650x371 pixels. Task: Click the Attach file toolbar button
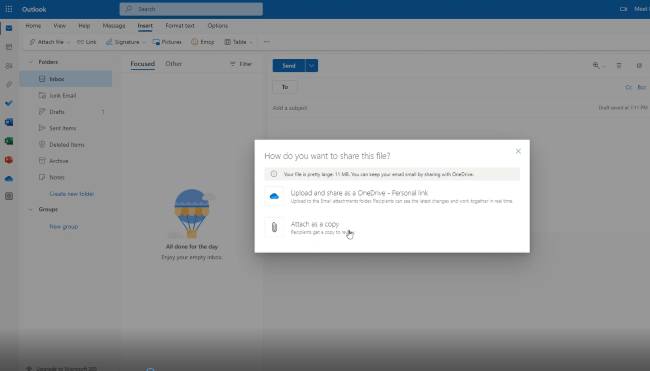(x=46, y=42)
